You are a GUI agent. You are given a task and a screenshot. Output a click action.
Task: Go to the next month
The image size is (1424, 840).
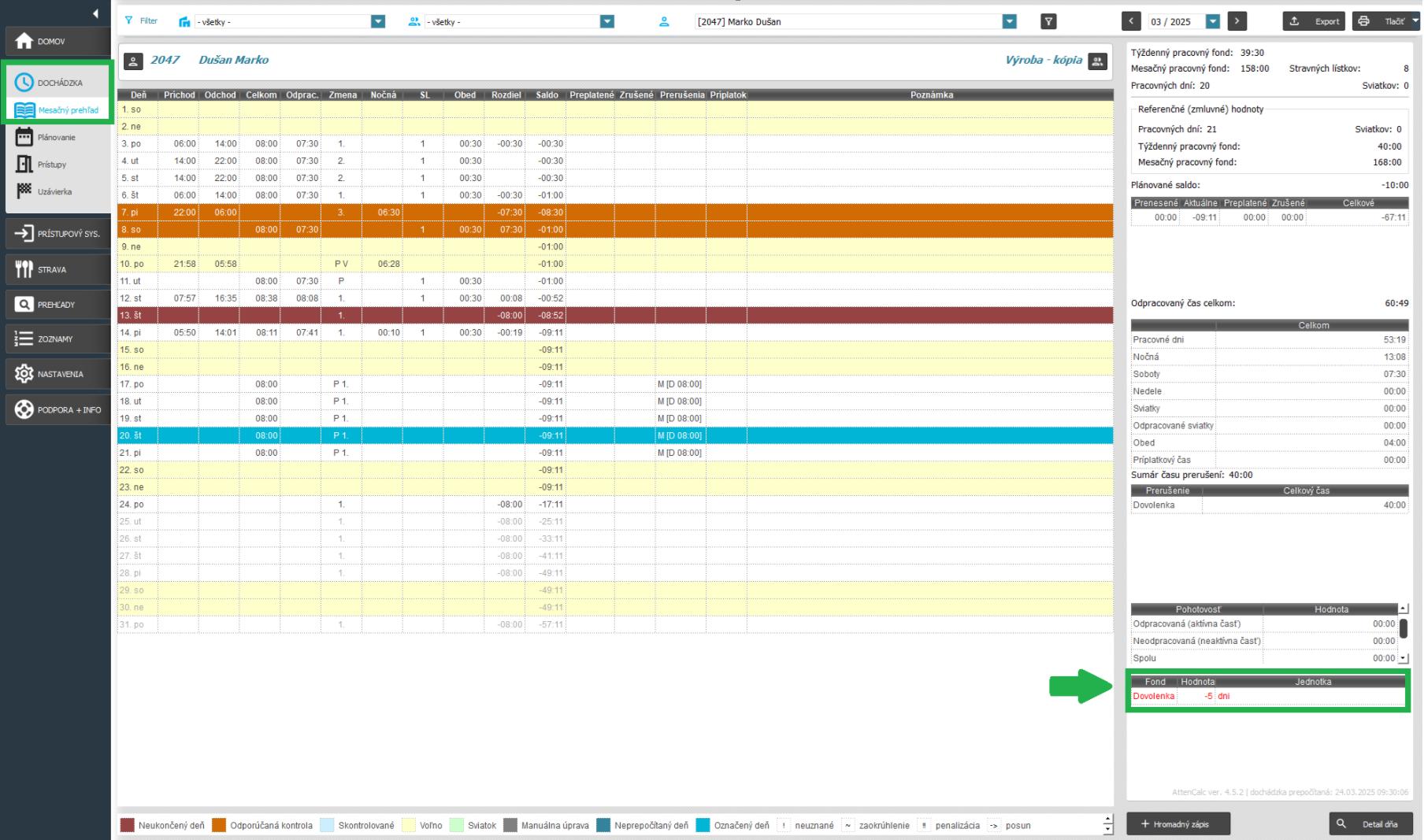(x=1237, y=22)
